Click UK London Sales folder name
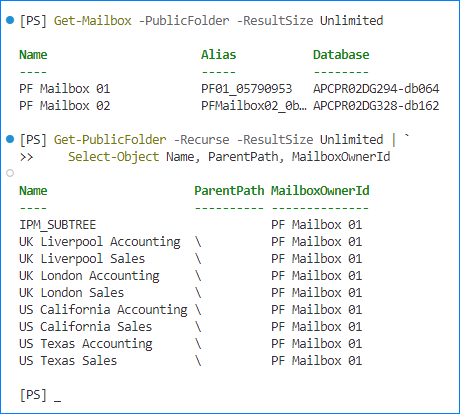The image size is (460, 414). 72,293
